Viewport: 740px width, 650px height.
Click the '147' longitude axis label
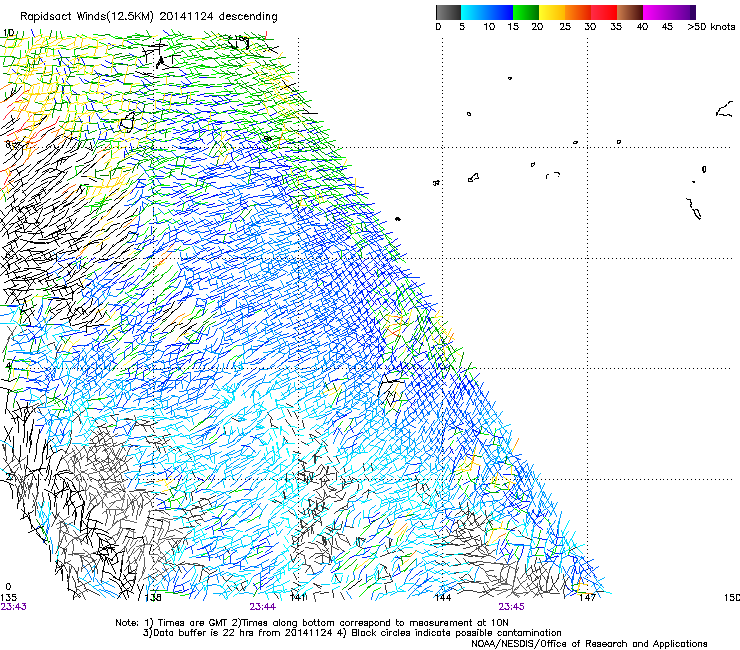587,598
